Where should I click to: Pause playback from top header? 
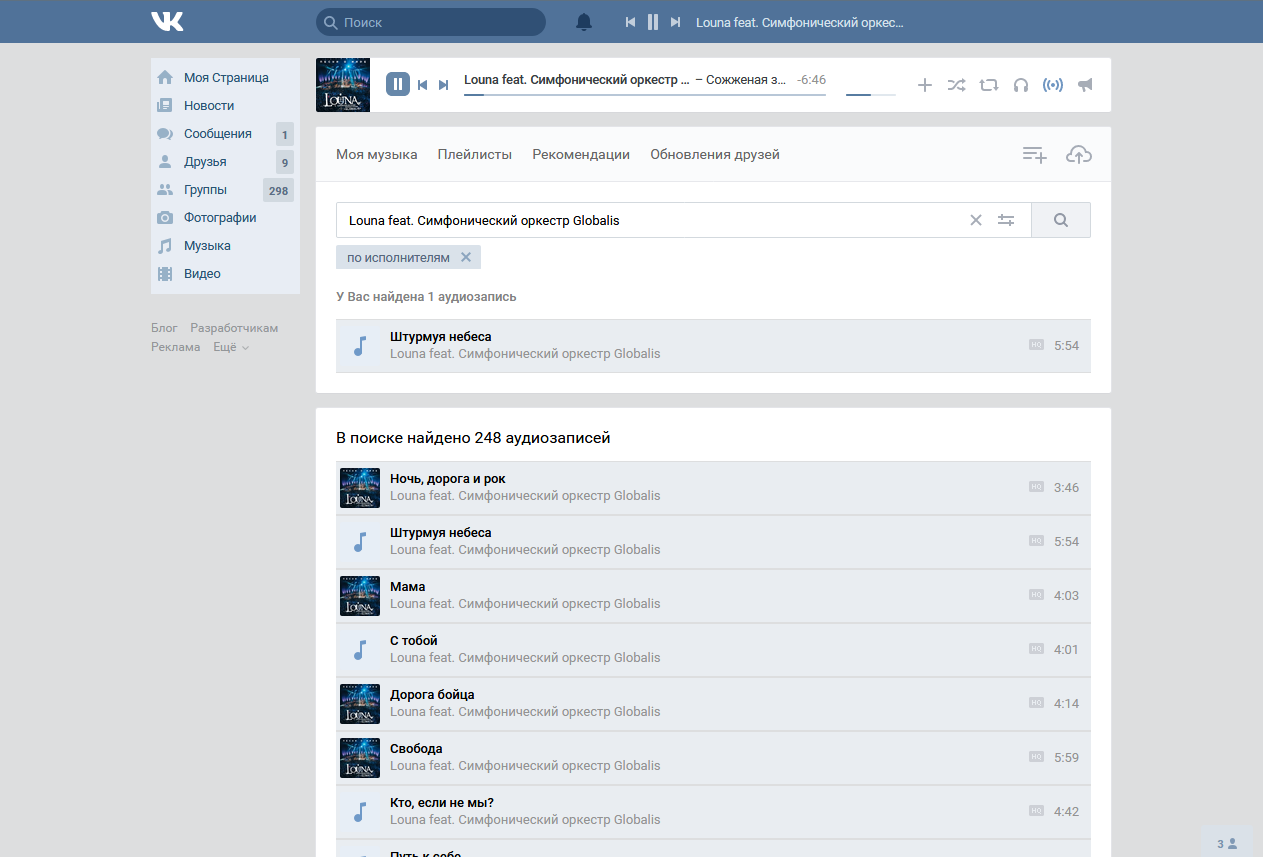click(653, 22)
